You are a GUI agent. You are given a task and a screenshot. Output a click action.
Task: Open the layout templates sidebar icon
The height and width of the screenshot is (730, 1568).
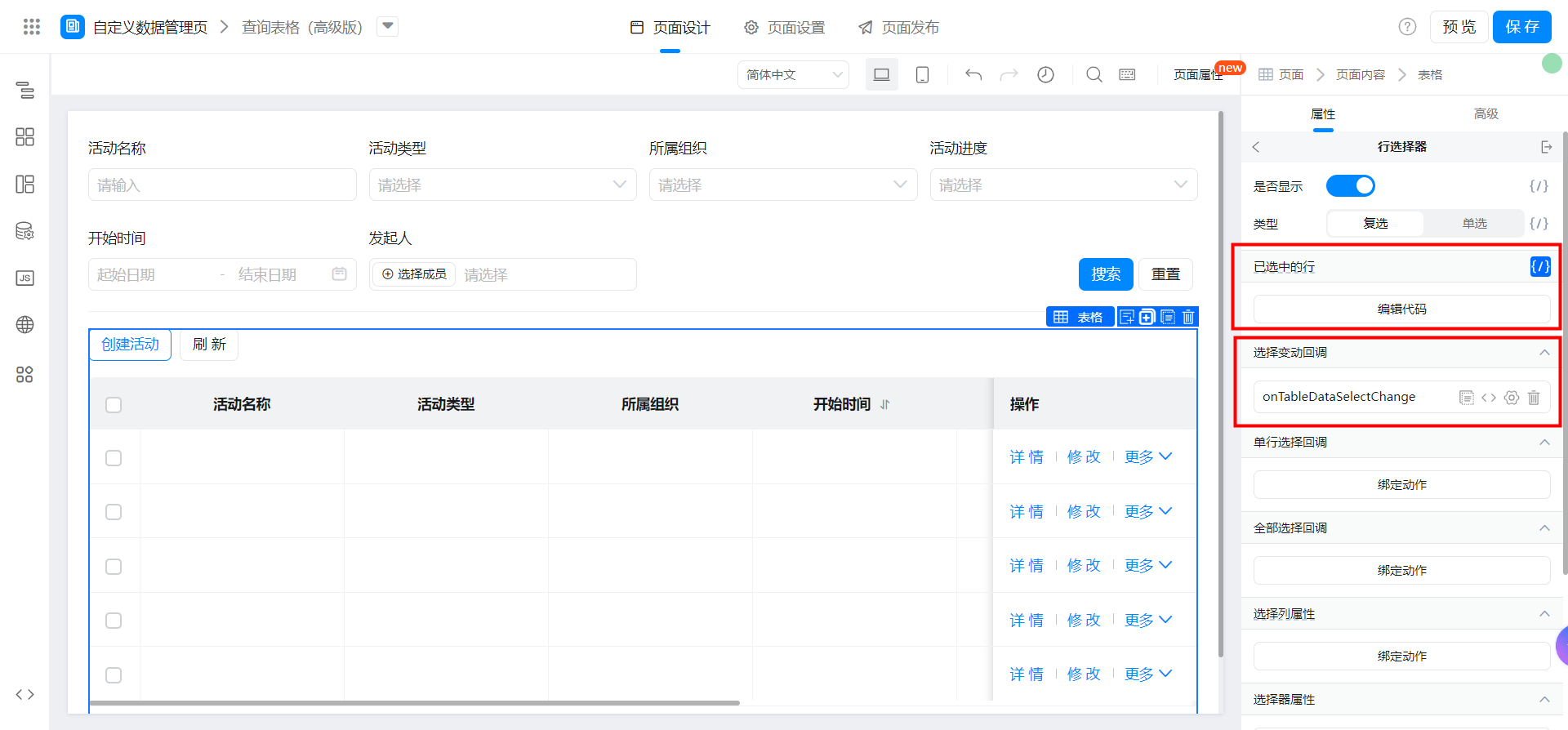click(25, 184)
